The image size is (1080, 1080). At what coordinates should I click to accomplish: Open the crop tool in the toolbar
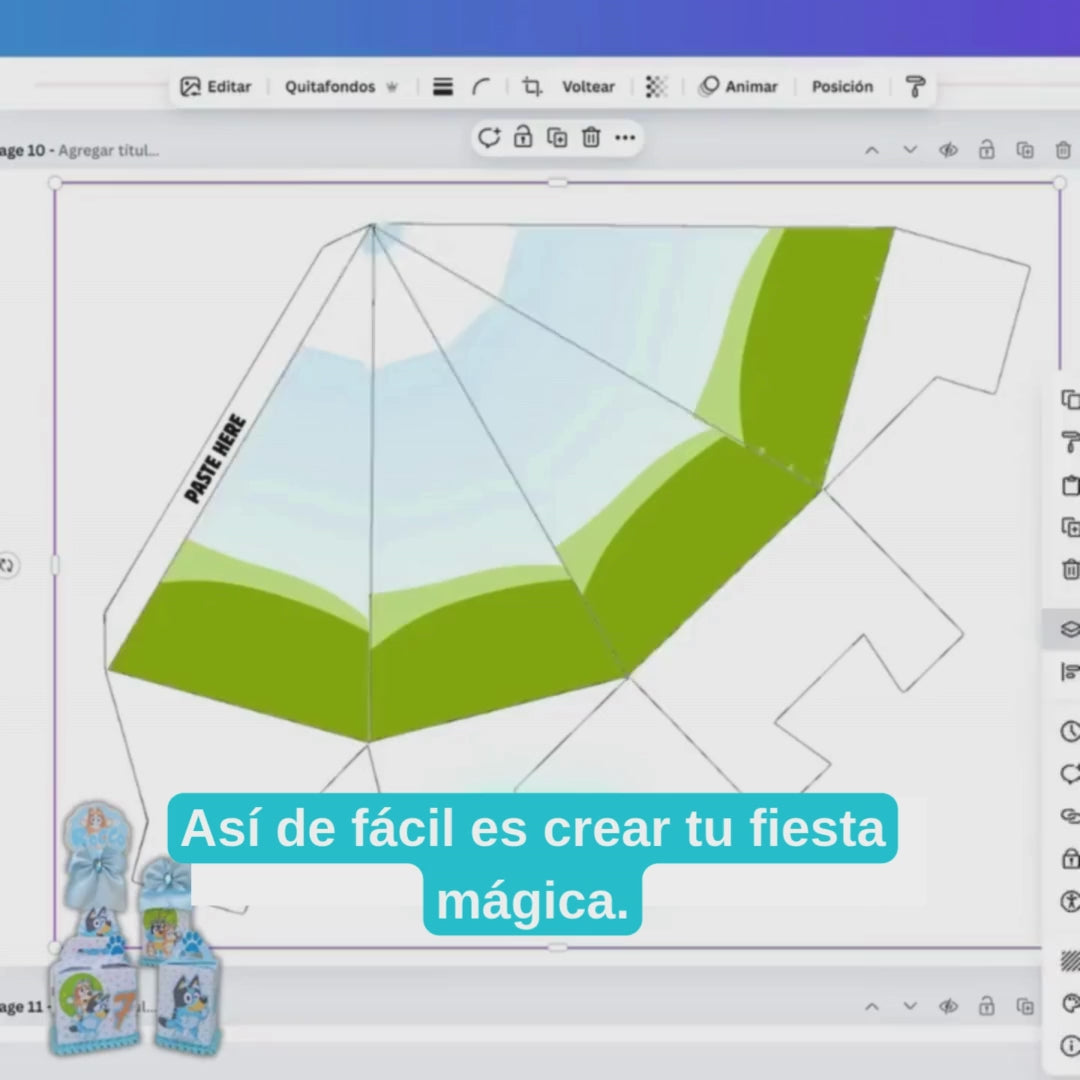coord(532,87)
